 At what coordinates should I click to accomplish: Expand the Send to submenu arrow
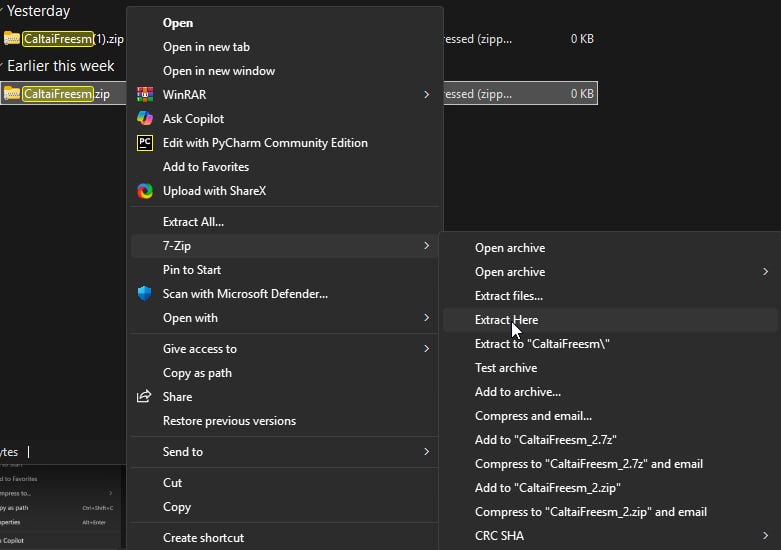tap(426, 451)
